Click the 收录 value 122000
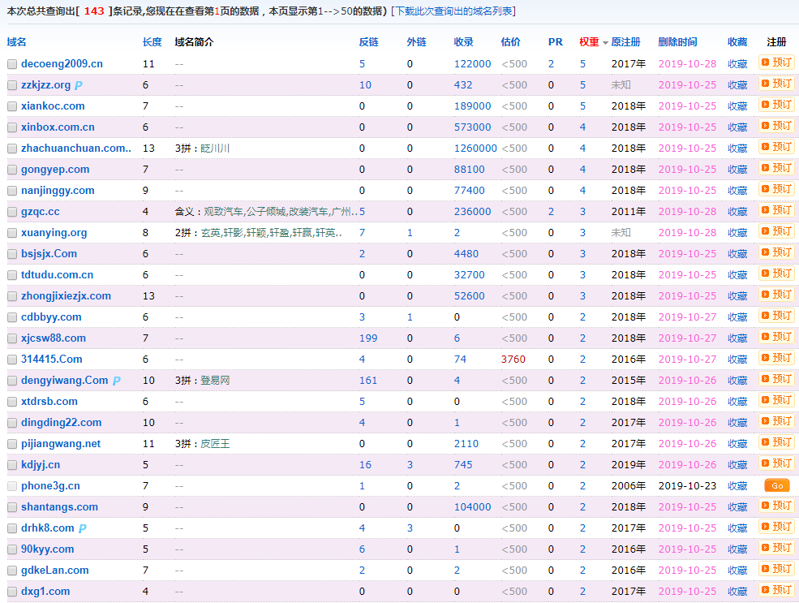This screenshot has height=603, width=799. 472,64
